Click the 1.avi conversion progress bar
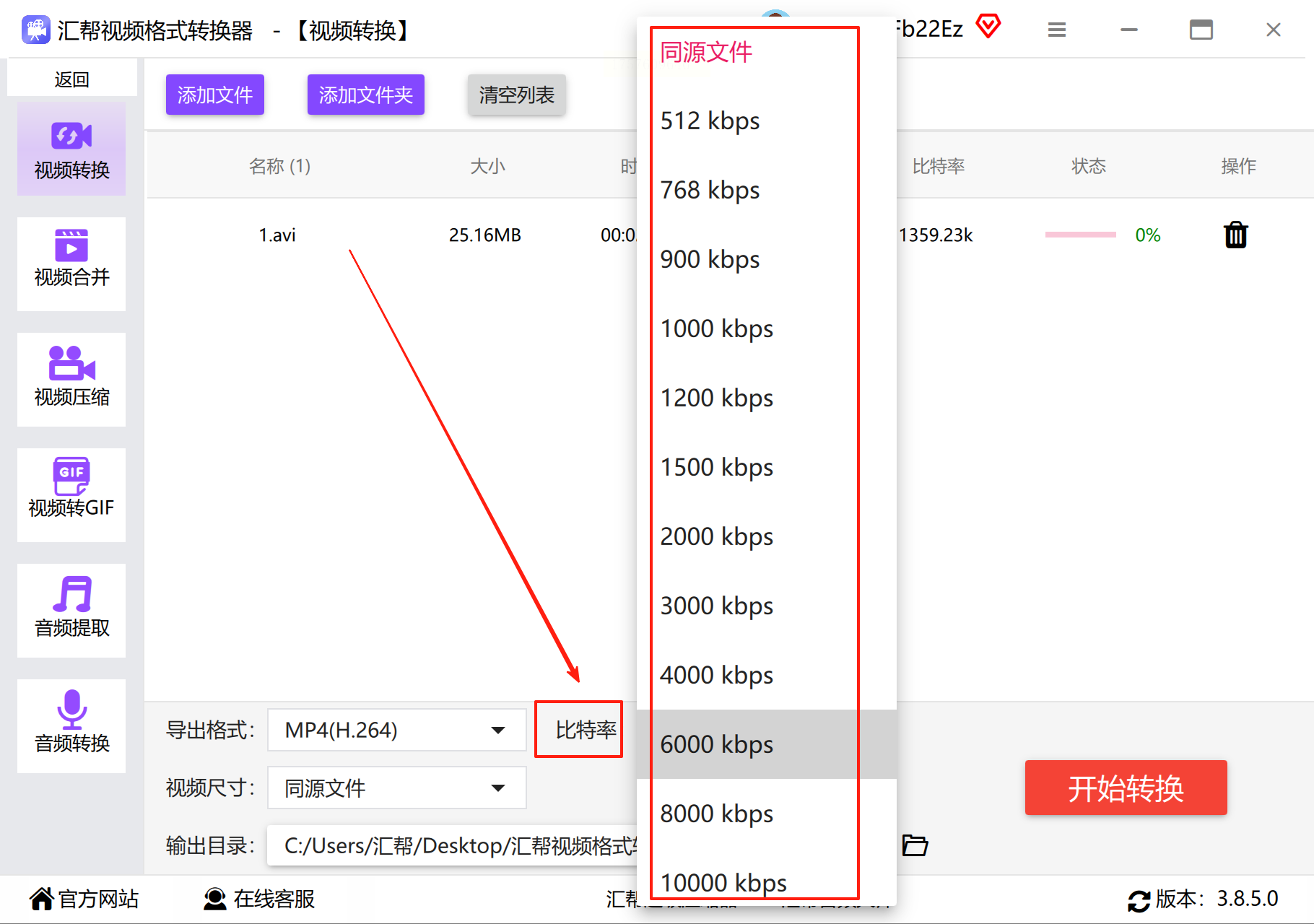This screenshot has width=1314, height=924. tap(1081, 235)
